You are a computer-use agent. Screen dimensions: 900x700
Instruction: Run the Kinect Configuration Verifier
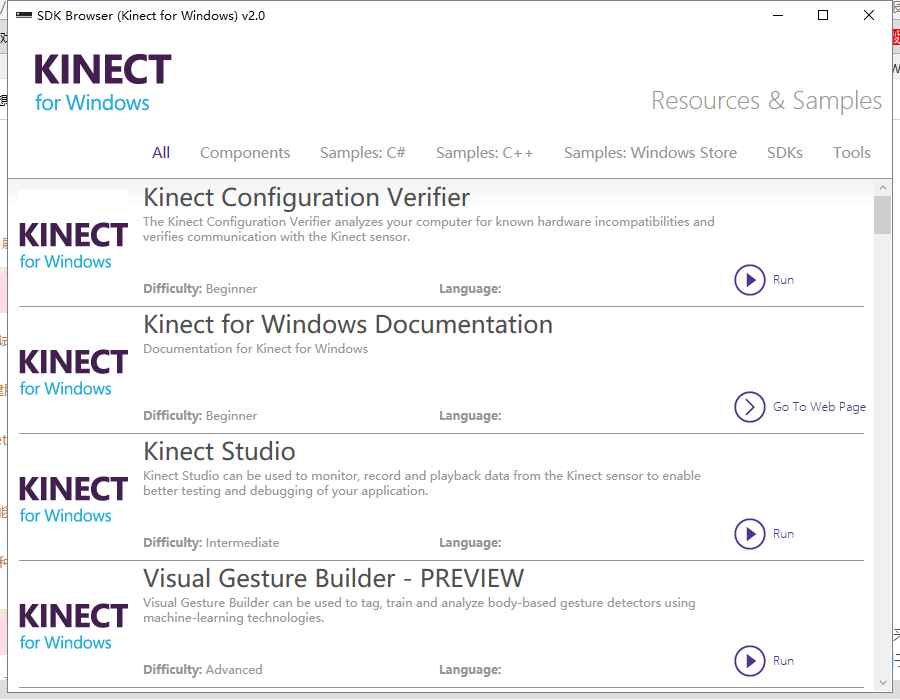pyautogui.click(x=750, y=280)
